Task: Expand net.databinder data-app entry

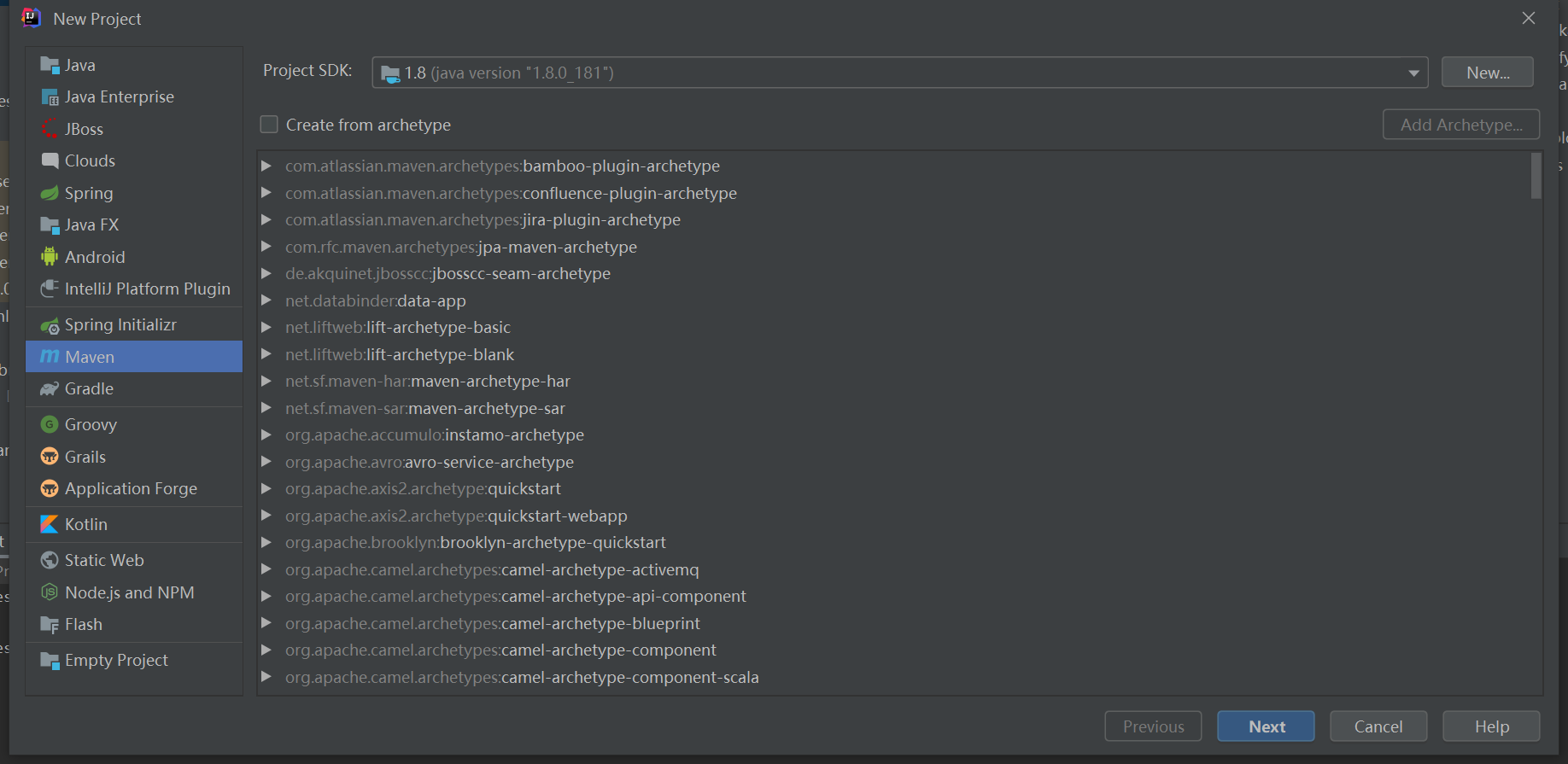Action: (266, 300)
